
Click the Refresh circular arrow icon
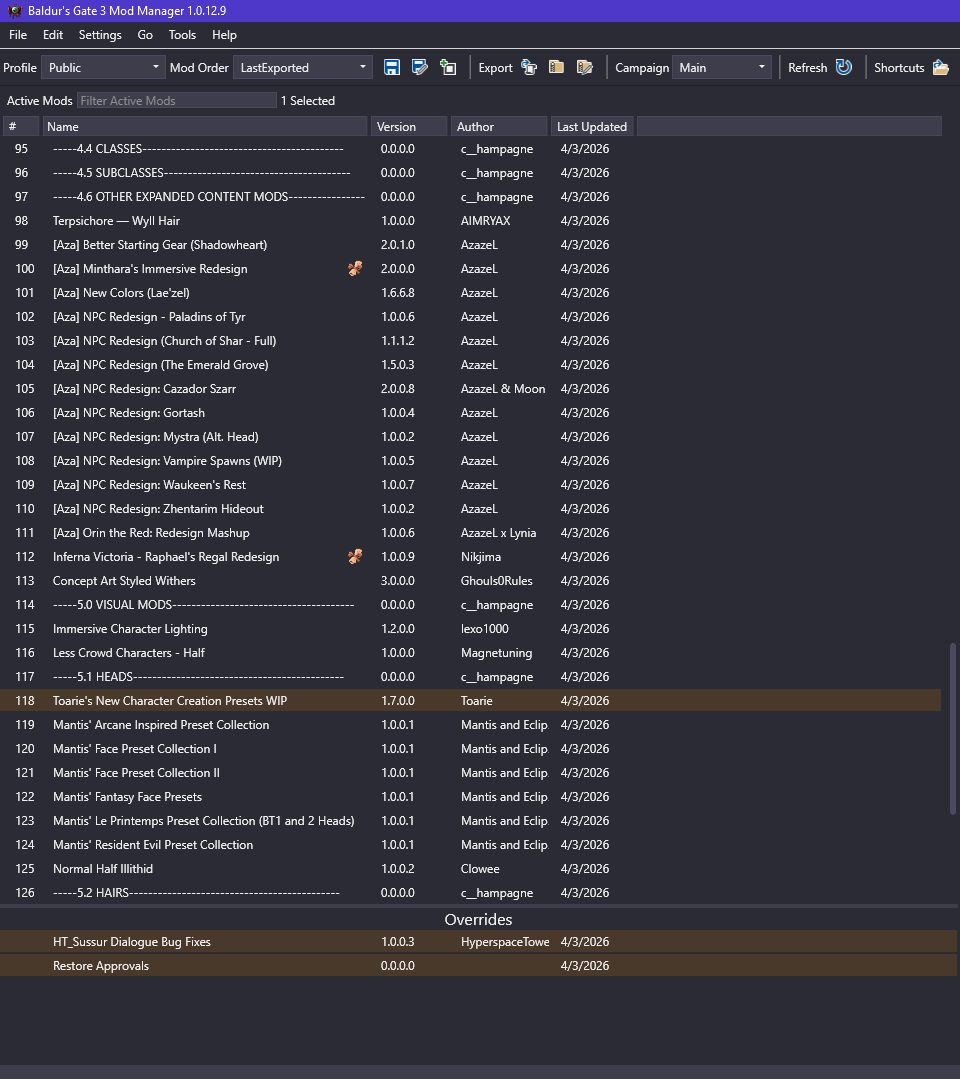click(844, 67)
